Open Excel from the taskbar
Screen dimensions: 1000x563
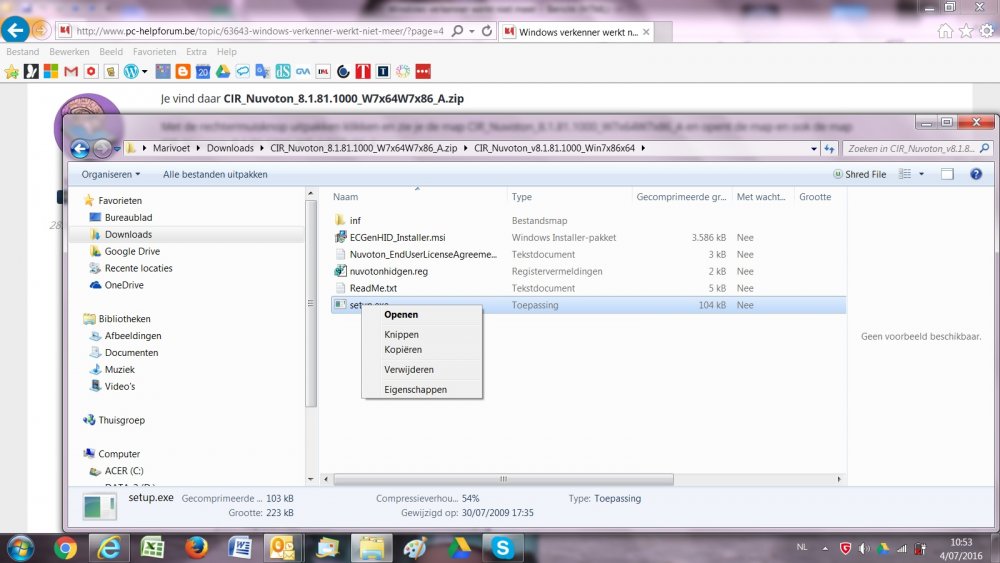152,548
